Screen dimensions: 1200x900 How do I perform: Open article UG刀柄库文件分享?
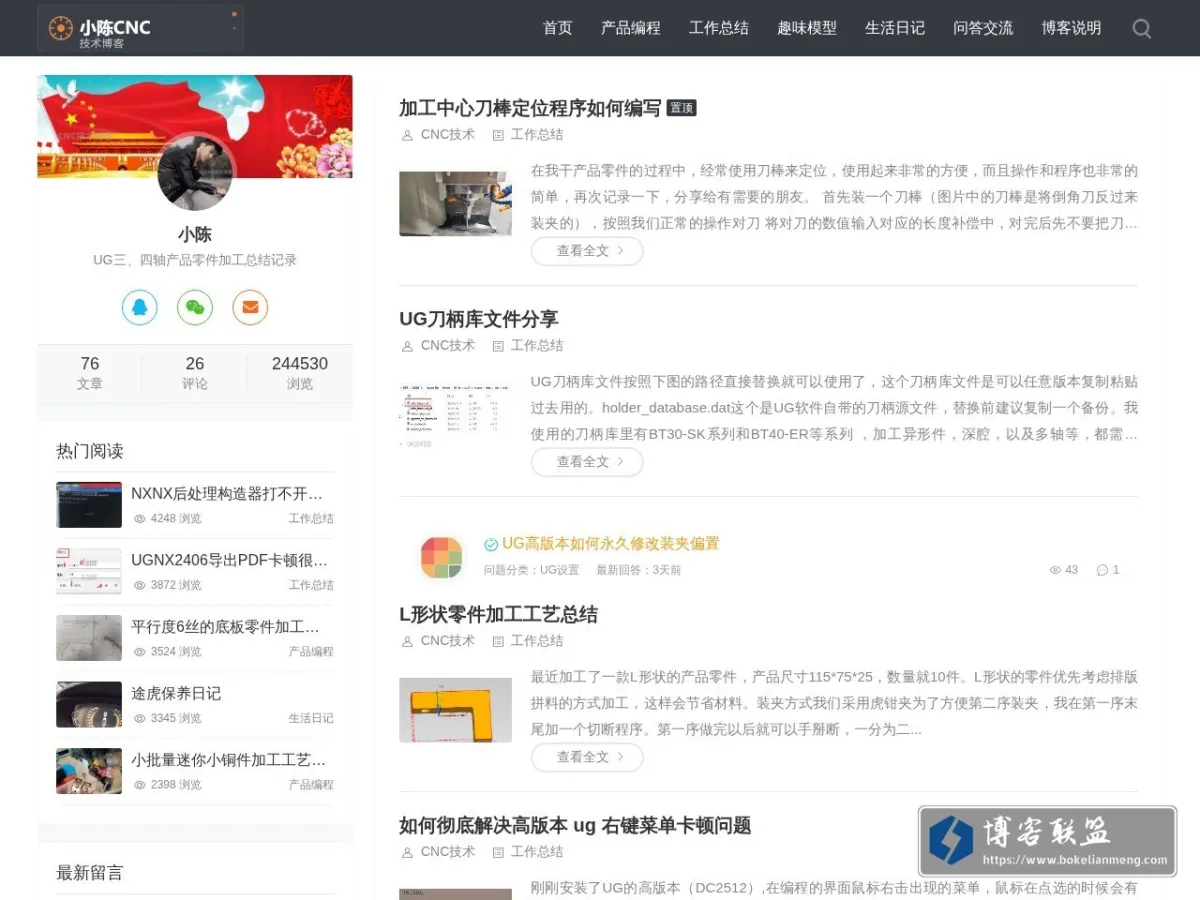(x=478, y=319)
